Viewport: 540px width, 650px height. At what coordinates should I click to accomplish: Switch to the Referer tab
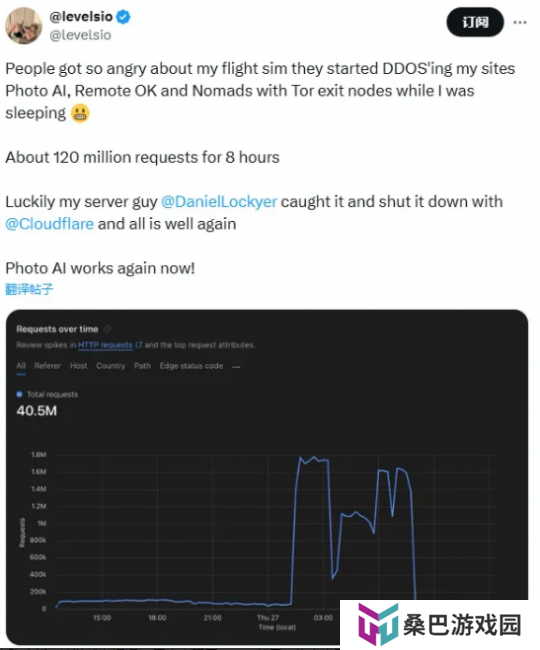tap(48, 366)
